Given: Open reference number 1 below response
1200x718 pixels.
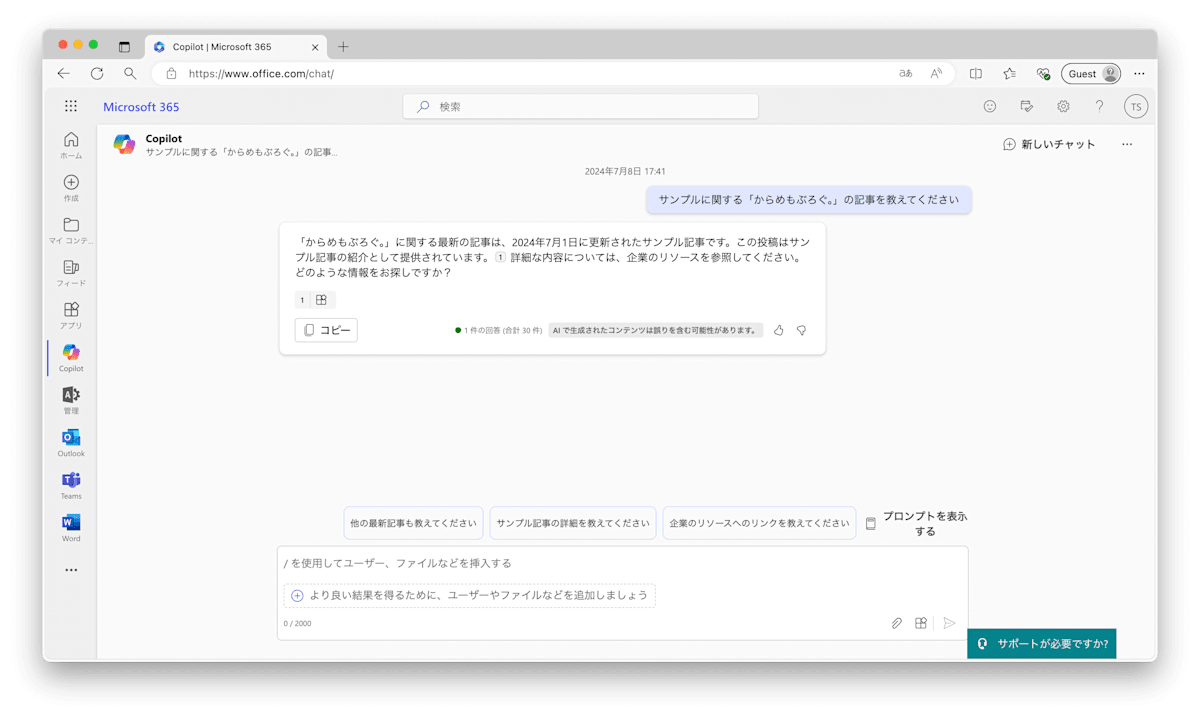Looking at the screenshot, I should click(x=302, y=300).
